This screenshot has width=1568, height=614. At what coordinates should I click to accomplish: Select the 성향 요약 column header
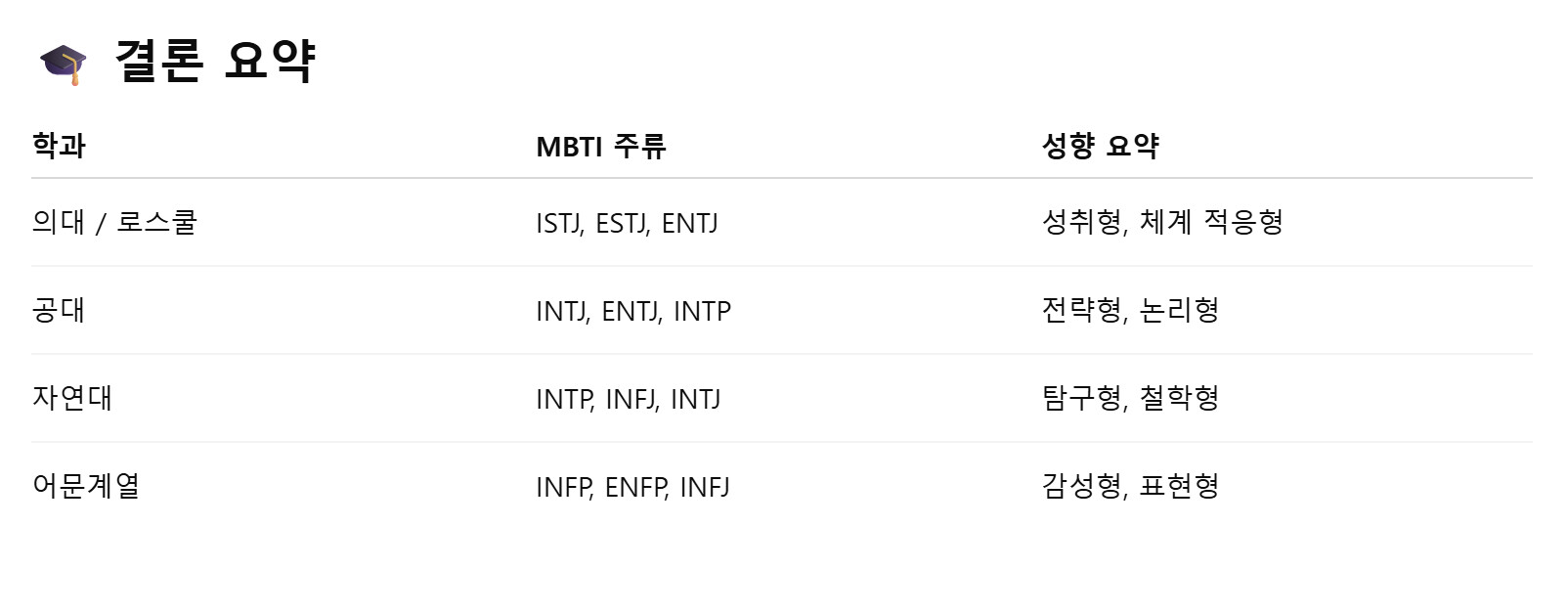pos(1101,146)
